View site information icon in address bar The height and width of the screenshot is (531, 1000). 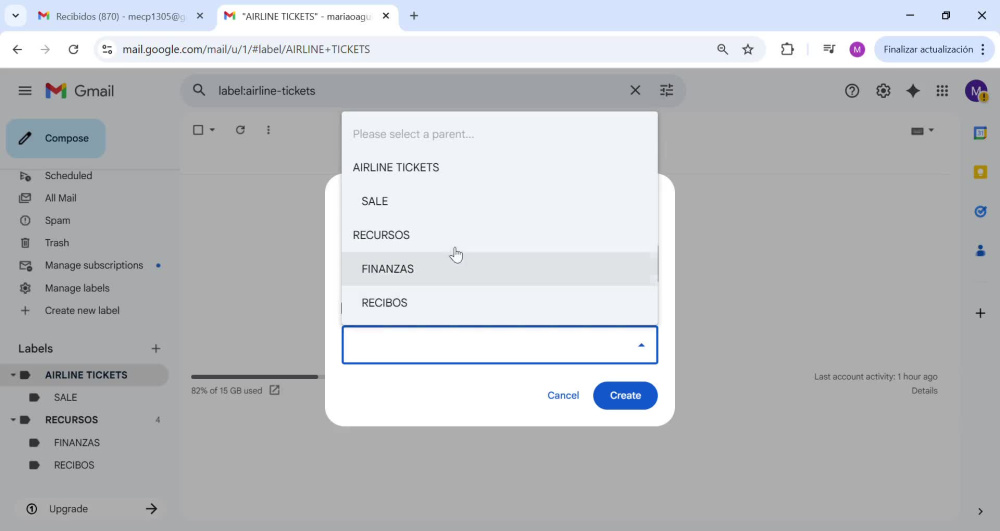tap(107, 49)
